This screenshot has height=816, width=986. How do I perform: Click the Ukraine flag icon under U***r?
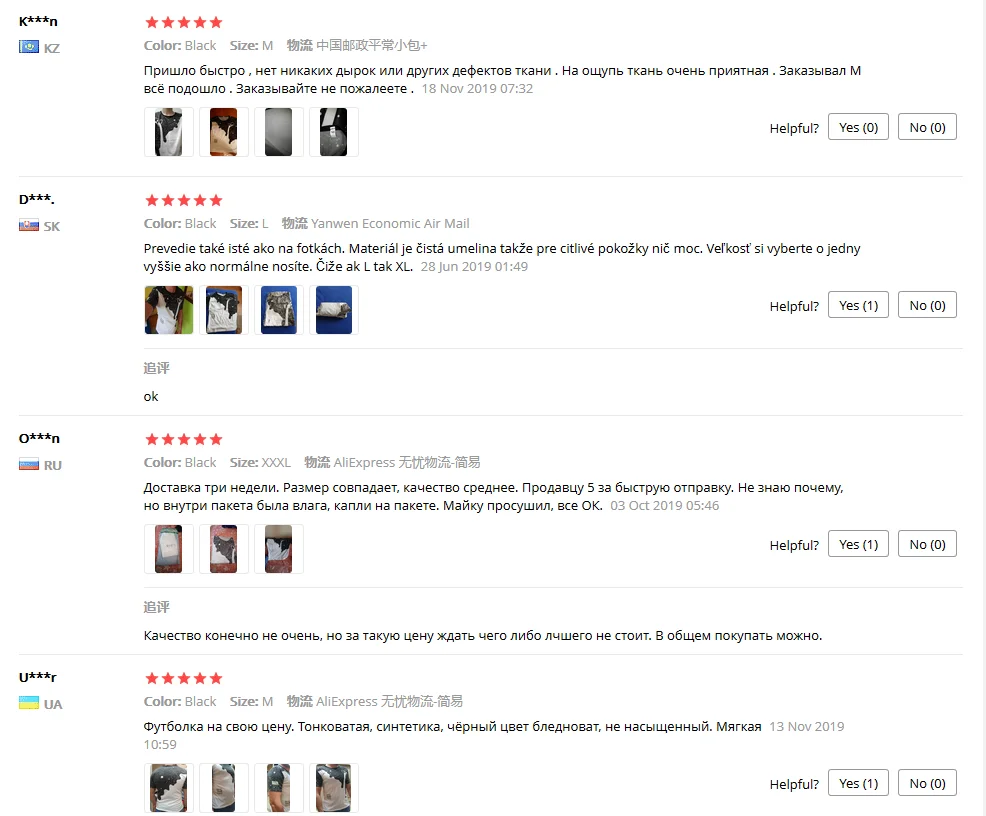click(29, 703)
